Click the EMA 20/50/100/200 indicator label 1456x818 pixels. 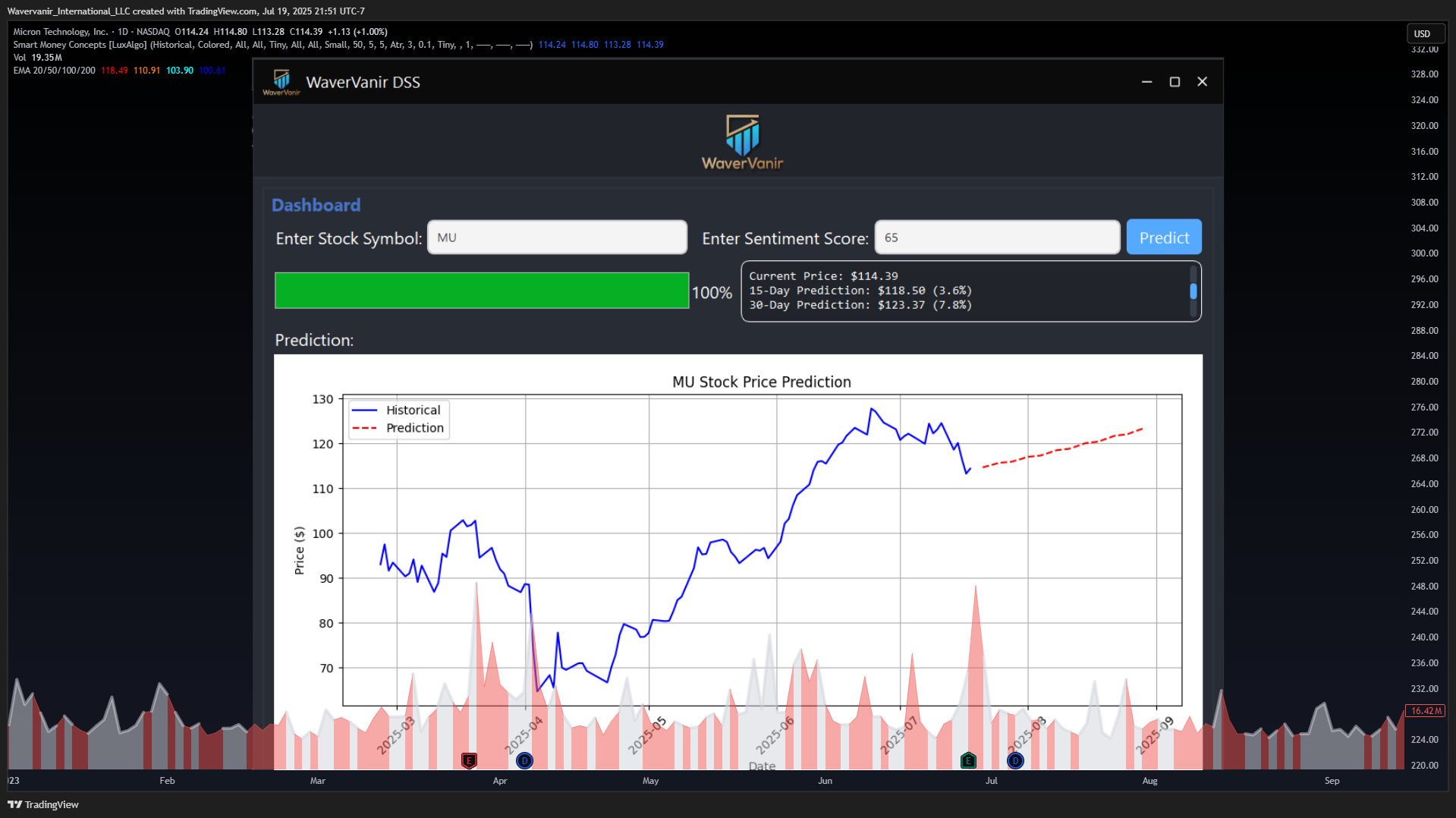point(54,71)
